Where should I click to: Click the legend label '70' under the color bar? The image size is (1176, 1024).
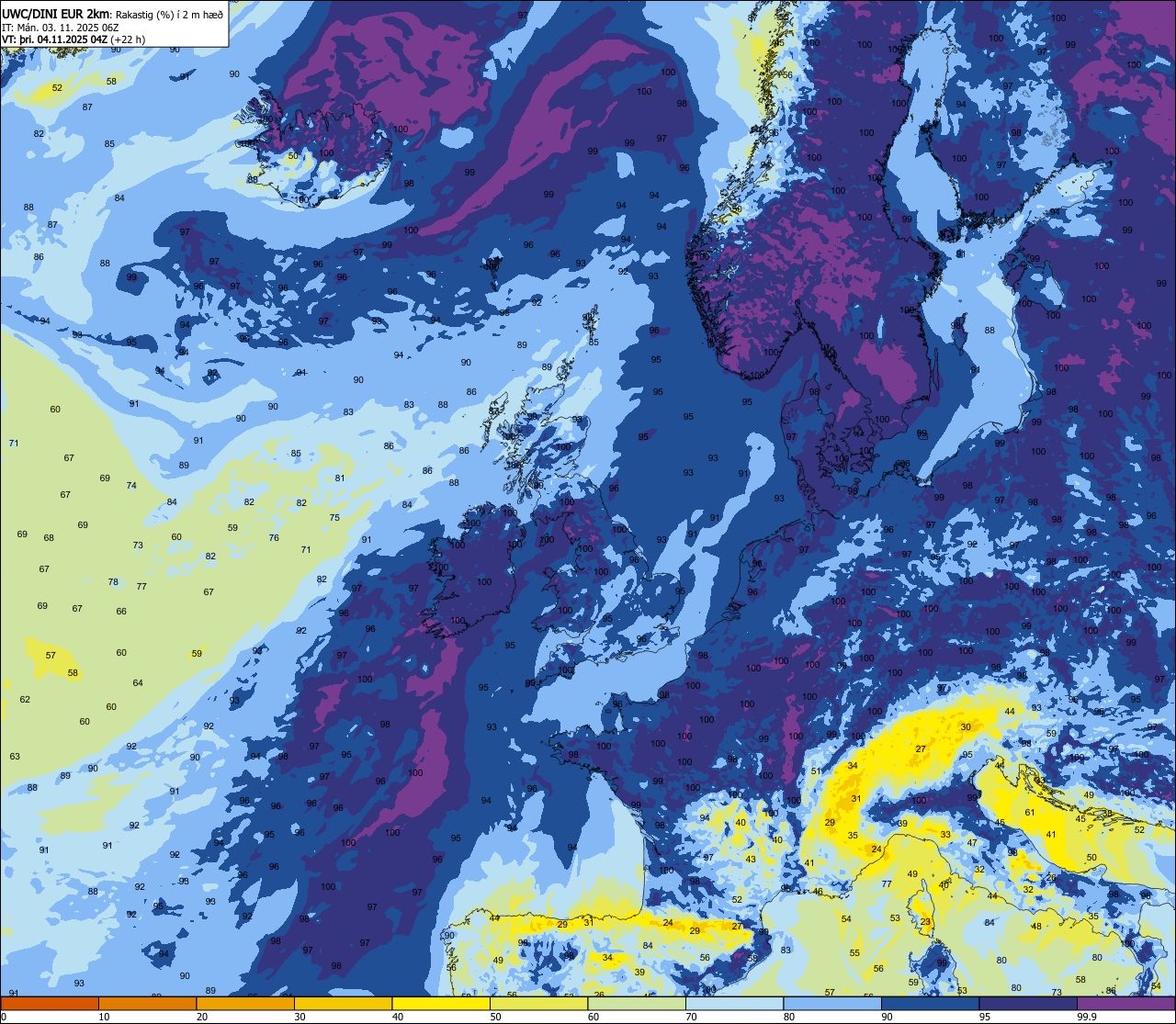coord(691,1017)
